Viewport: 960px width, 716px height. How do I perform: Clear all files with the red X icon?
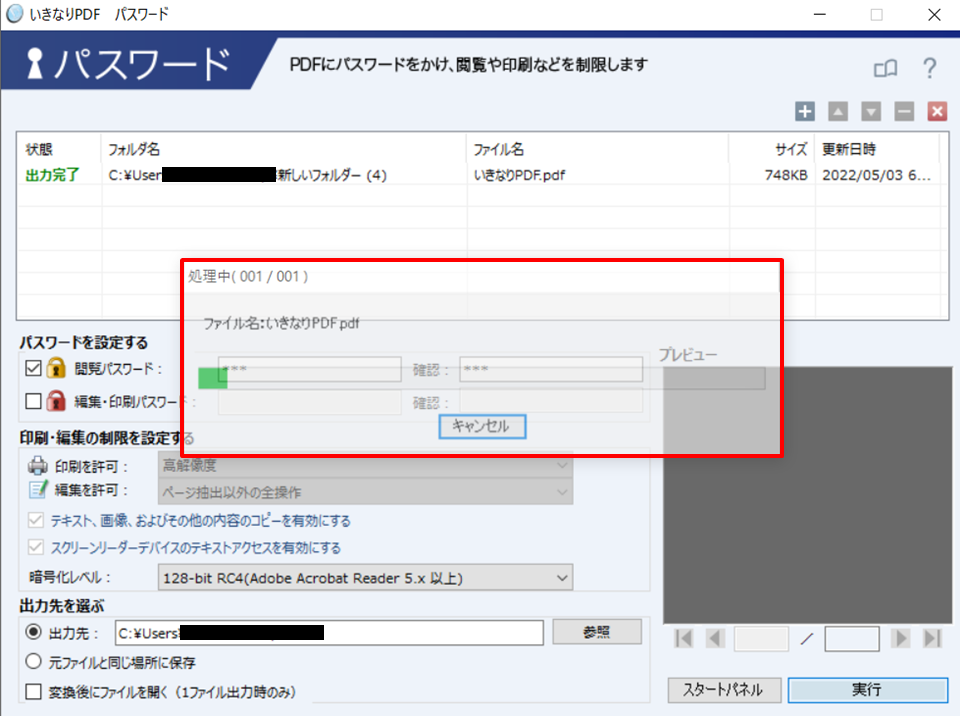point(937,111)
